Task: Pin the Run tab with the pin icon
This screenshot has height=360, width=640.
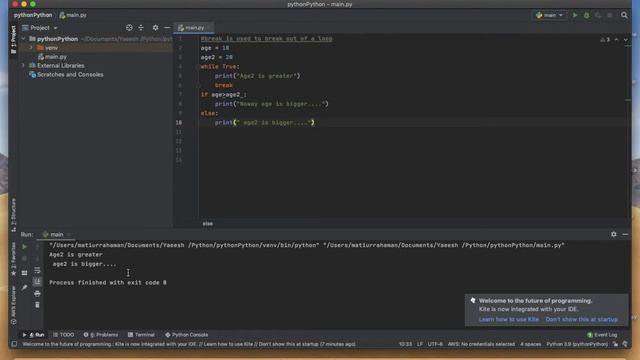Action: pyautogui.click(x=24, y=288)
